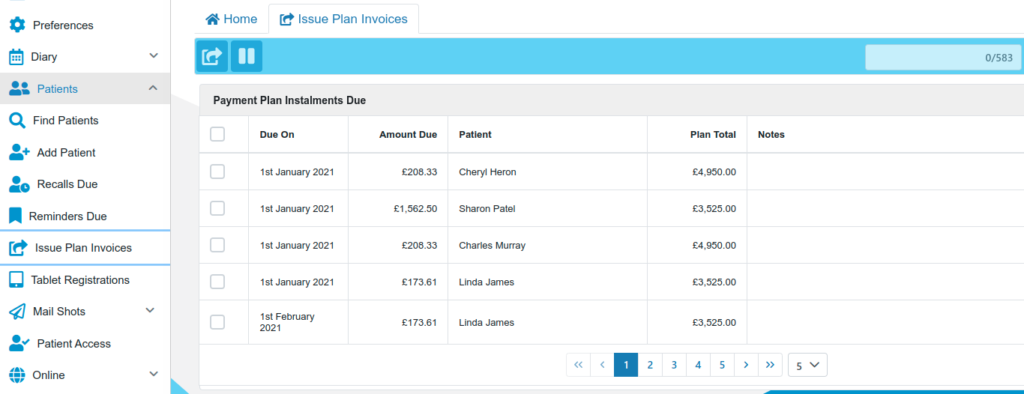Expand the Diary menu chevron

[x=153, y=56]
